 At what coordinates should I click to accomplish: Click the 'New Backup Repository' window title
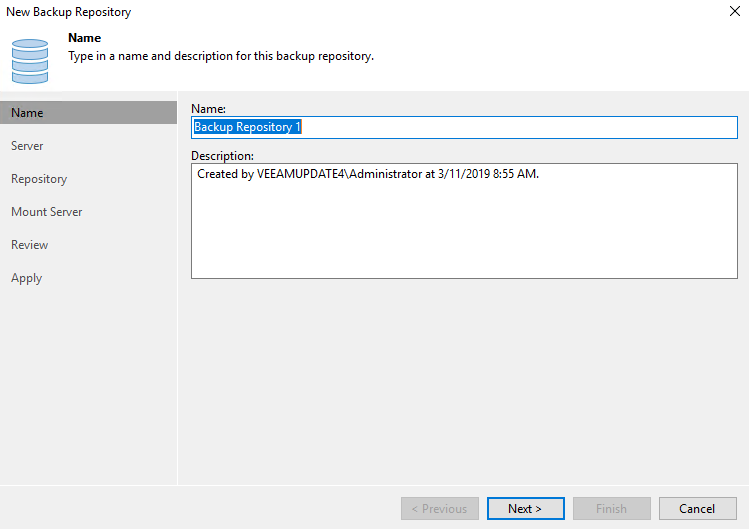coord(68,12)
